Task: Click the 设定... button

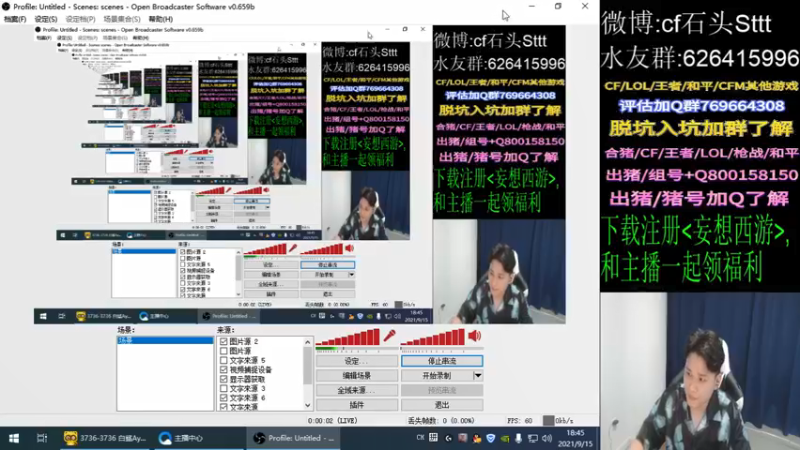Action: (x=357, y=361)
